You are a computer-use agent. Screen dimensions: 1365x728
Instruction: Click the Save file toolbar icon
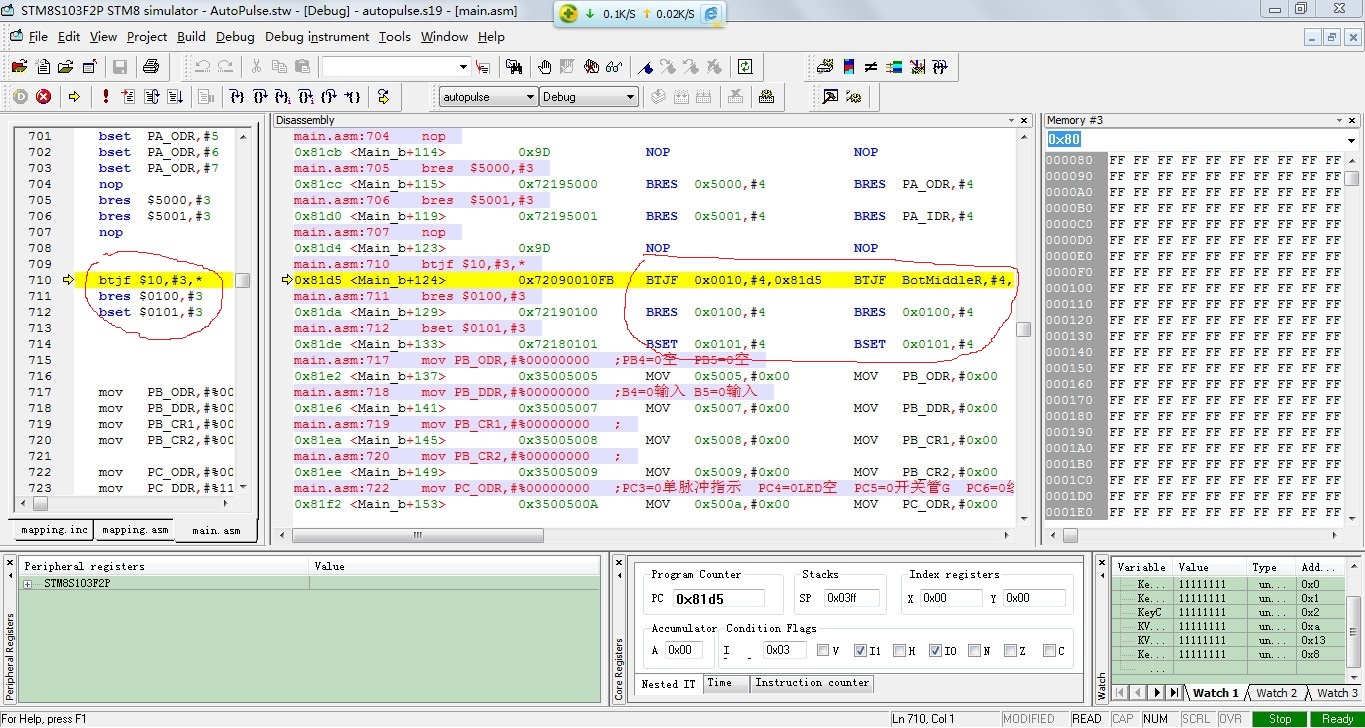tap(120, 67)
